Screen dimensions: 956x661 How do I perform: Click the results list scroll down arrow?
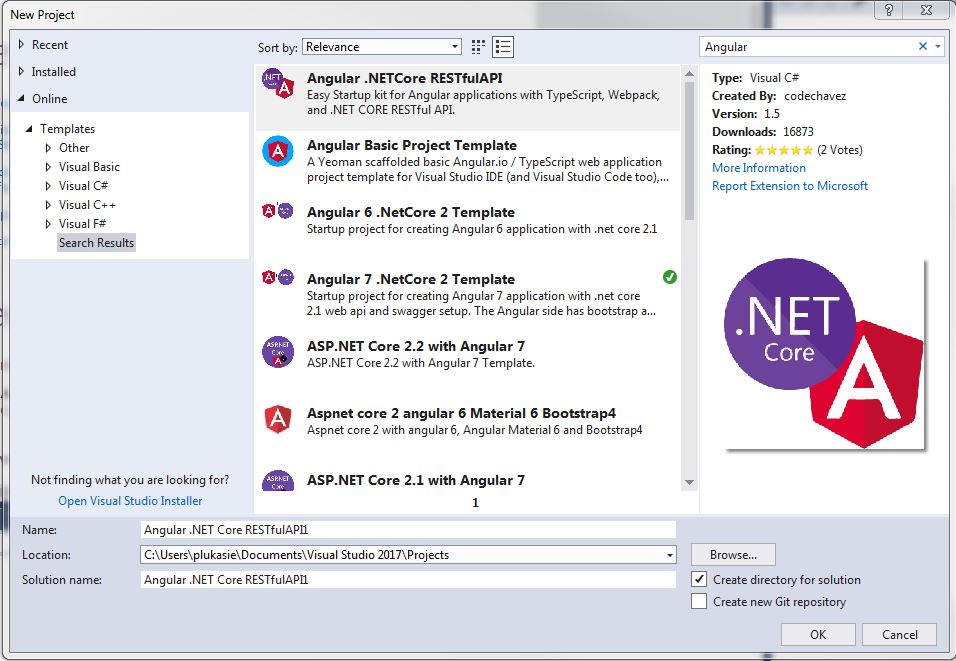690,482
